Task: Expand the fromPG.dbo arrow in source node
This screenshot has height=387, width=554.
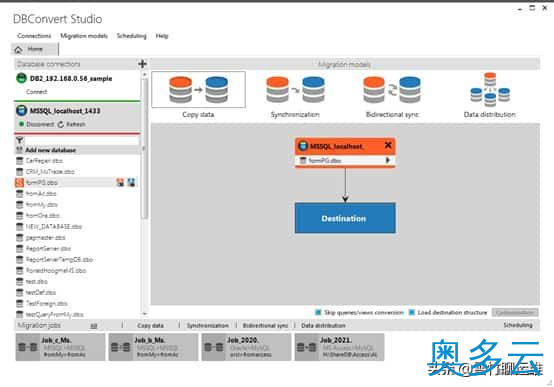Action: click(x=388, y=160)
